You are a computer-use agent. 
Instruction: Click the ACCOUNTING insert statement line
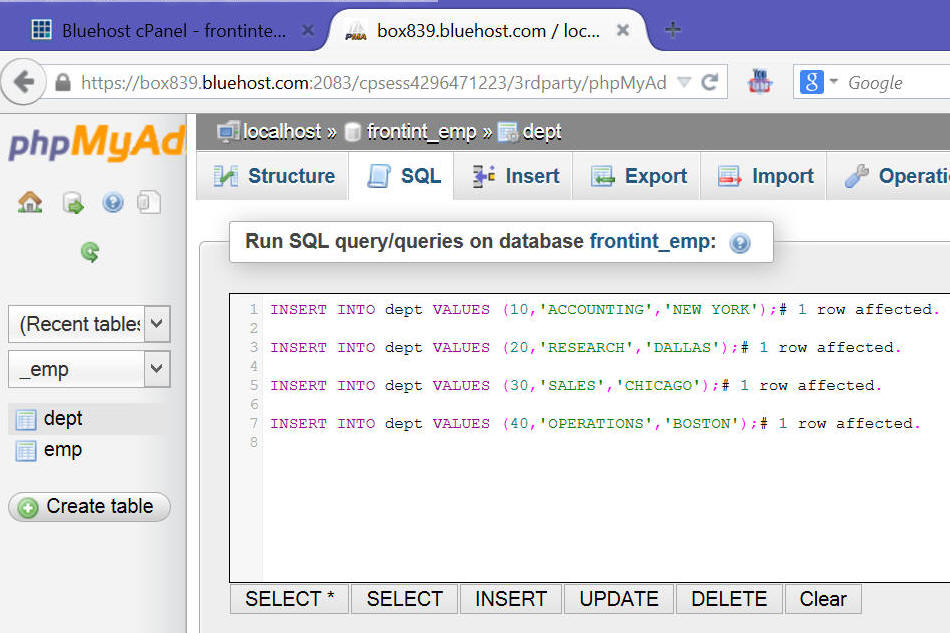tap(604, 310)
